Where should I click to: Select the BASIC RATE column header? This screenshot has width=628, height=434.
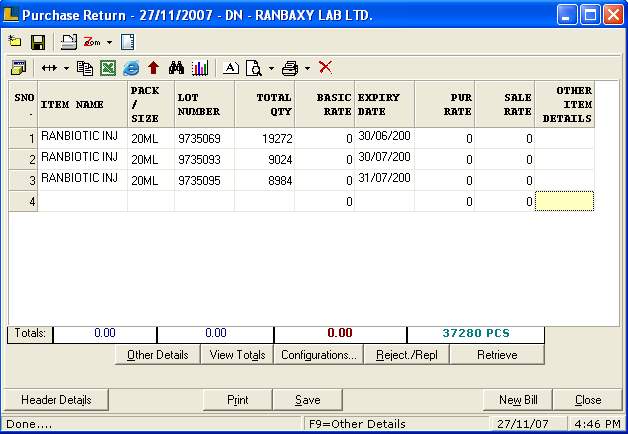pos(325,104)
